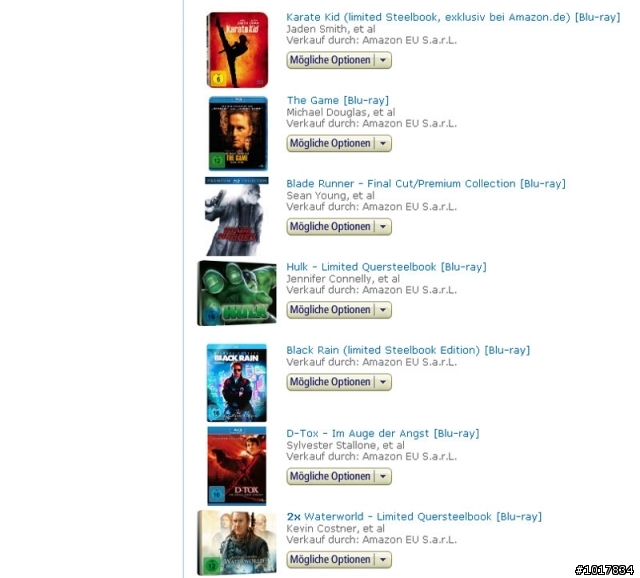Click The Game Blu-ray cover thumbnail
This screenshot has height=578, width=640.
coord(238,133)
